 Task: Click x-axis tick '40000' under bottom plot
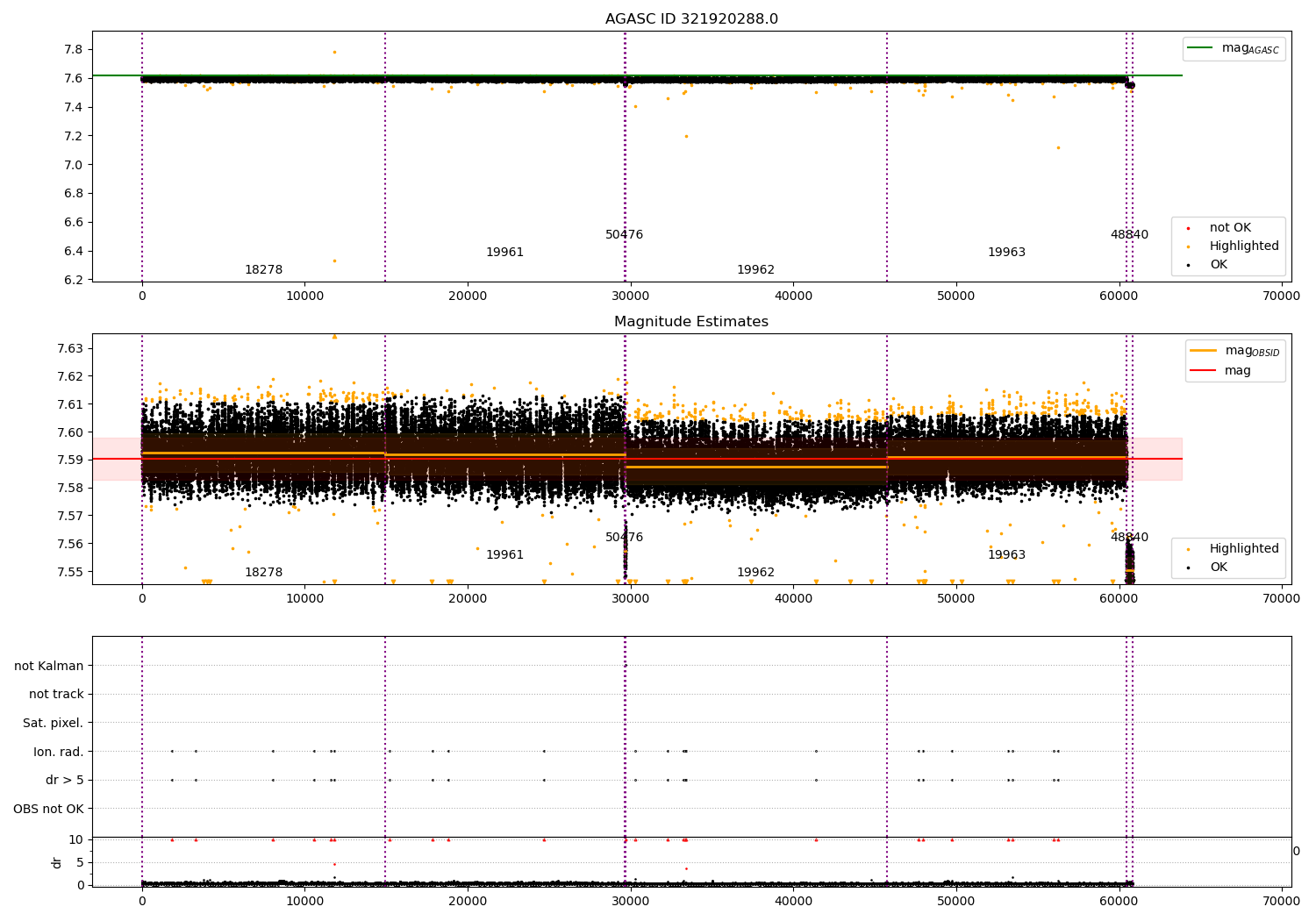click(793, 900)
